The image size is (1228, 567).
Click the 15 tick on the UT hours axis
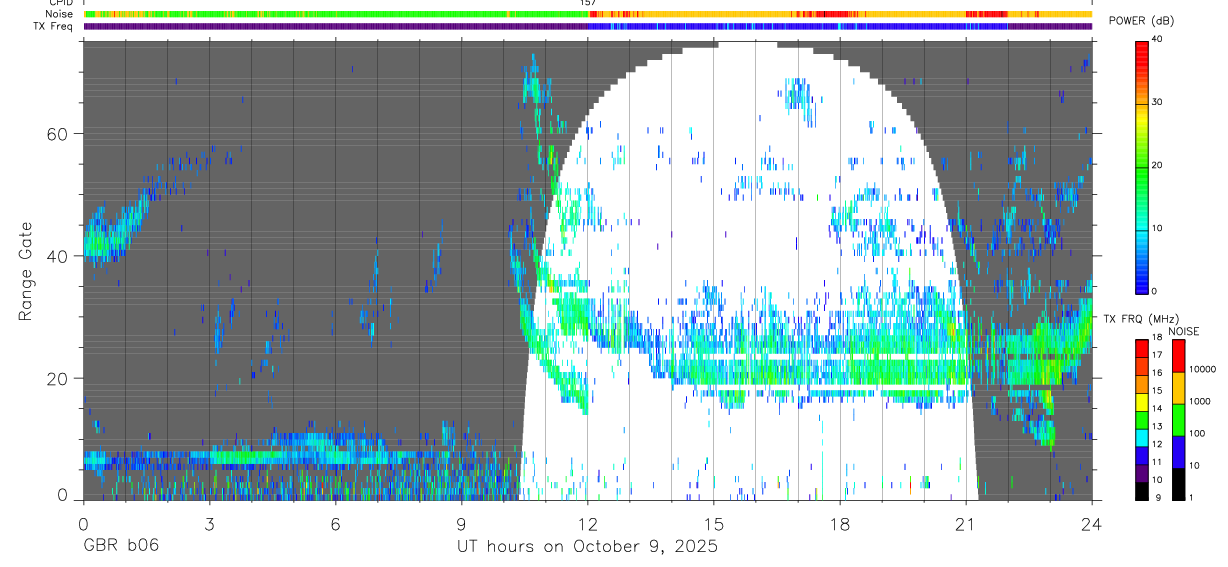point(714,524)
